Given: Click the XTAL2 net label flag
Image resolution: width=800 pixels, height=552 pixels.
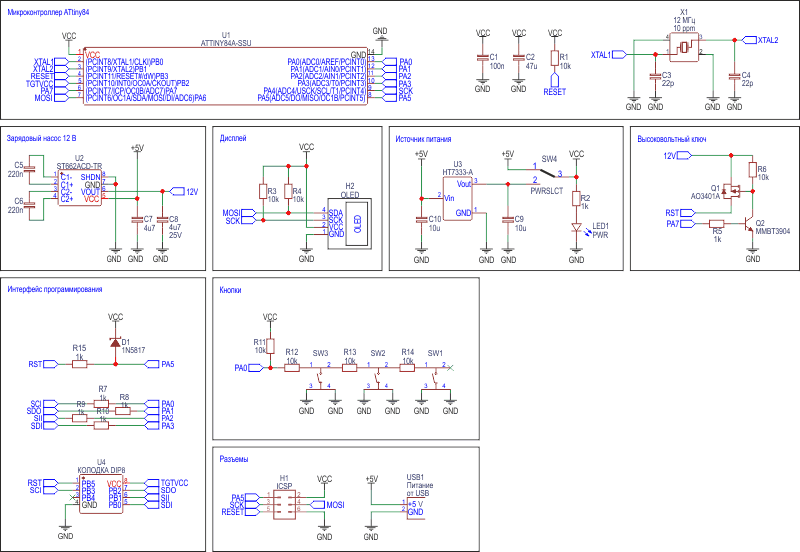Looking at the screenshot, I should pyautogui.click(x=760, y=40).
